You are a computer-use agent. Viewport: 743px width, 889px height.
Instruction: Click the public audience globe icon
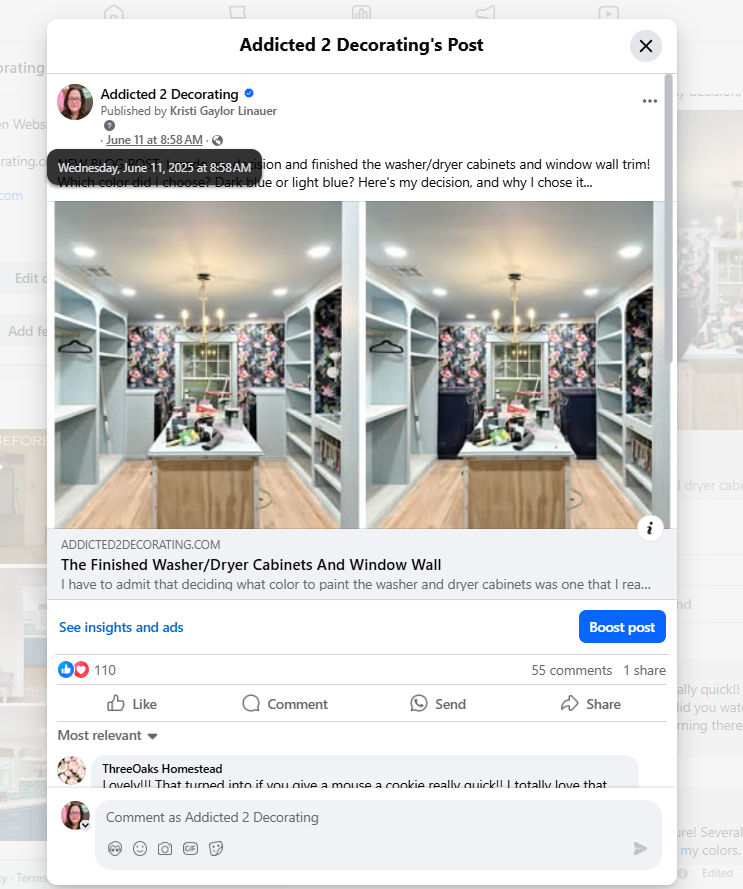[x=217, y=140]
